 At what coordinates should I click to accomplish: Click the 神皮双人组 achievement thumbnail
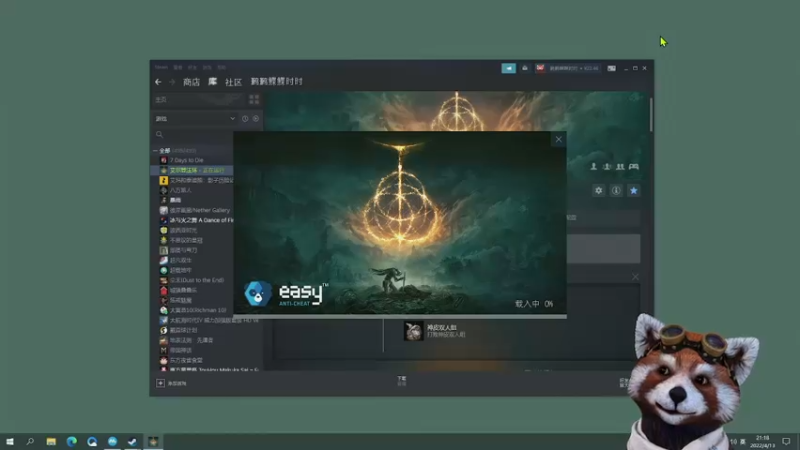(x=413, y=331)
